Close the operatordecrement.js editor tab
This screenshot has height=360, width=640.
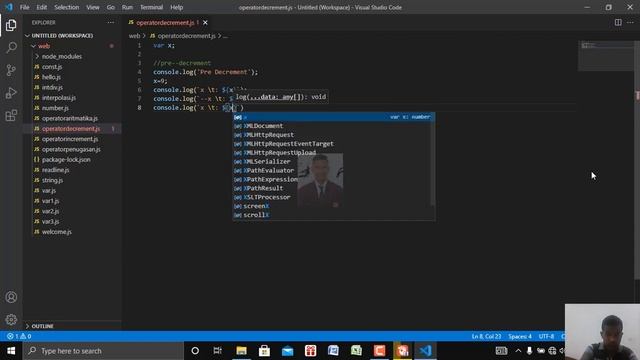(205, 22)
